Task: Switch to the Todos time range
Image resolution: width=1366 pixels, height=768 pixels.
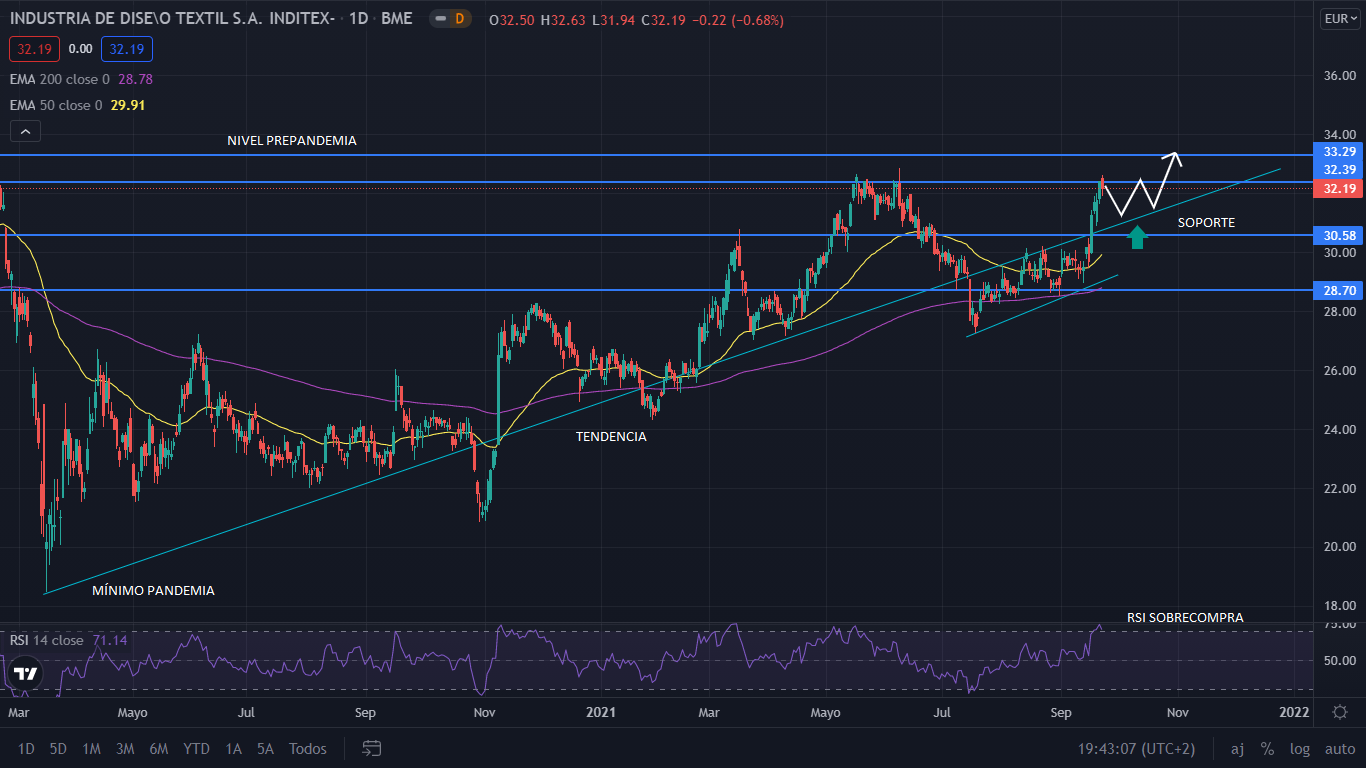Action: pyautogui.click(x=307, y=749)
